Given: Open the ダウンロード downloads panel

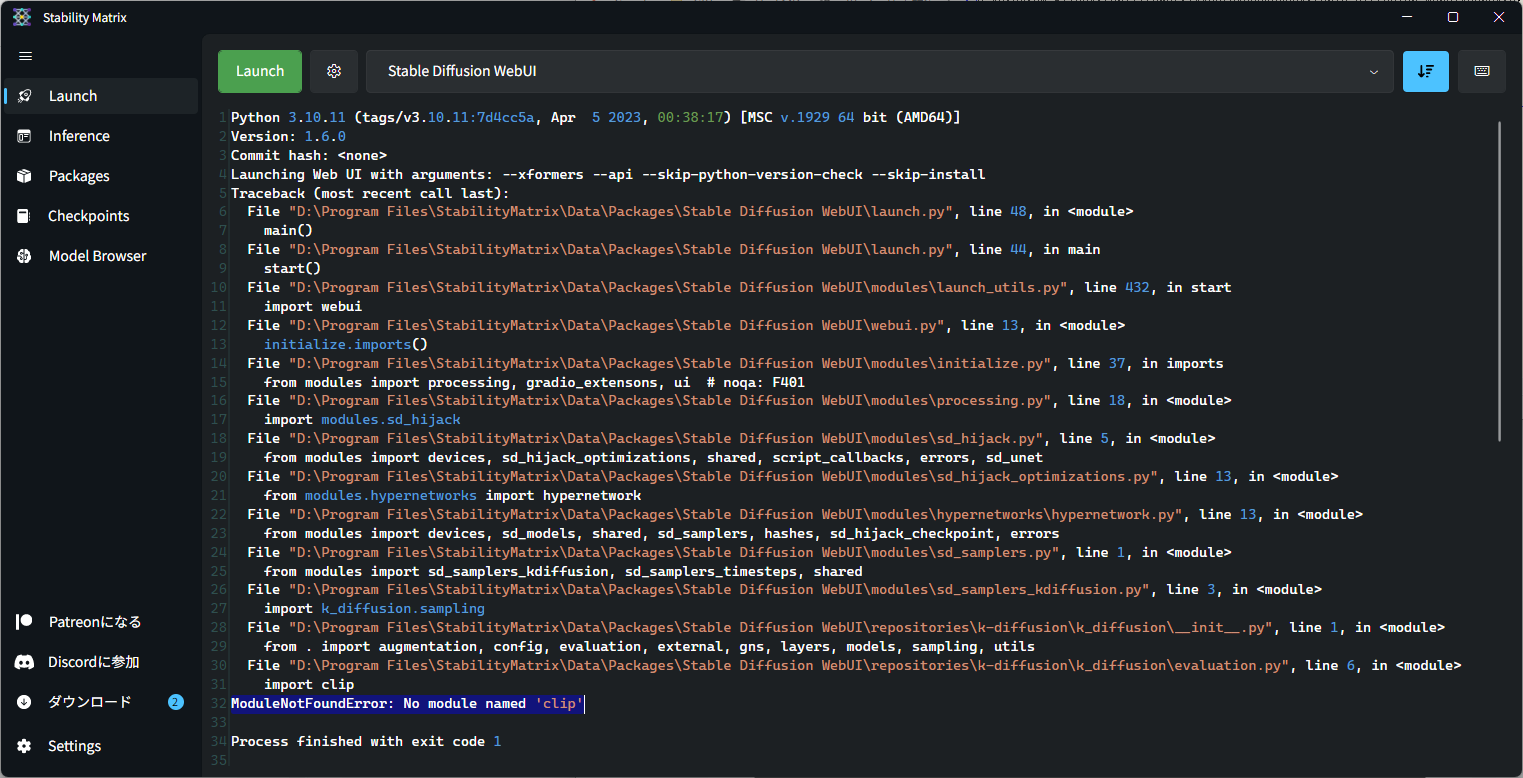Looking at the screenshot, I should tap(101, 702).
